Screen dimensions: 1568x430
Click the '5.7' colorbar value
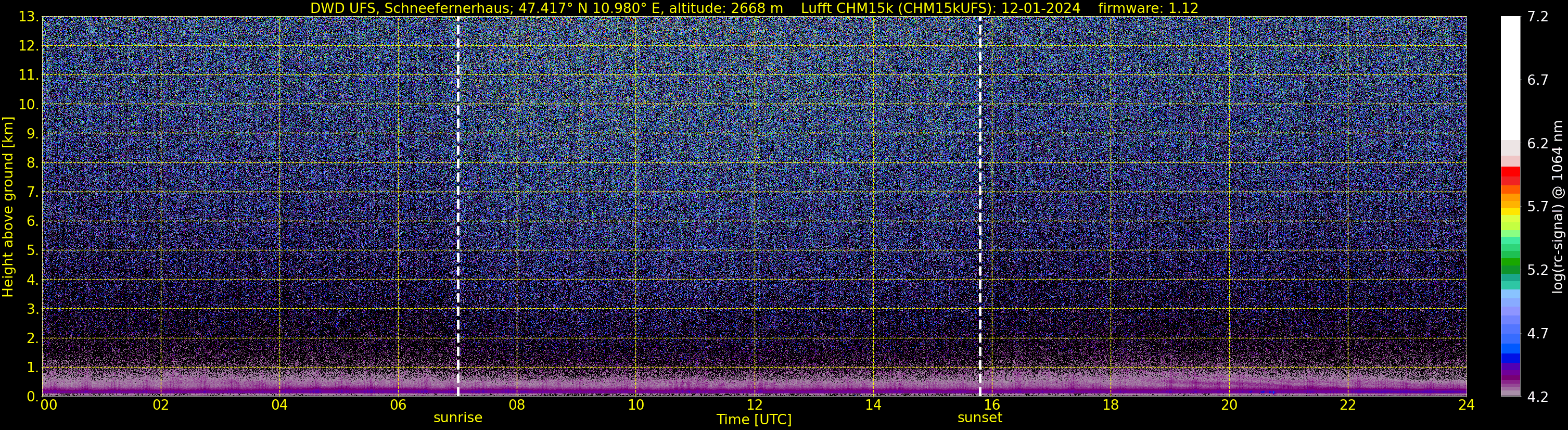pos(1538,207)
